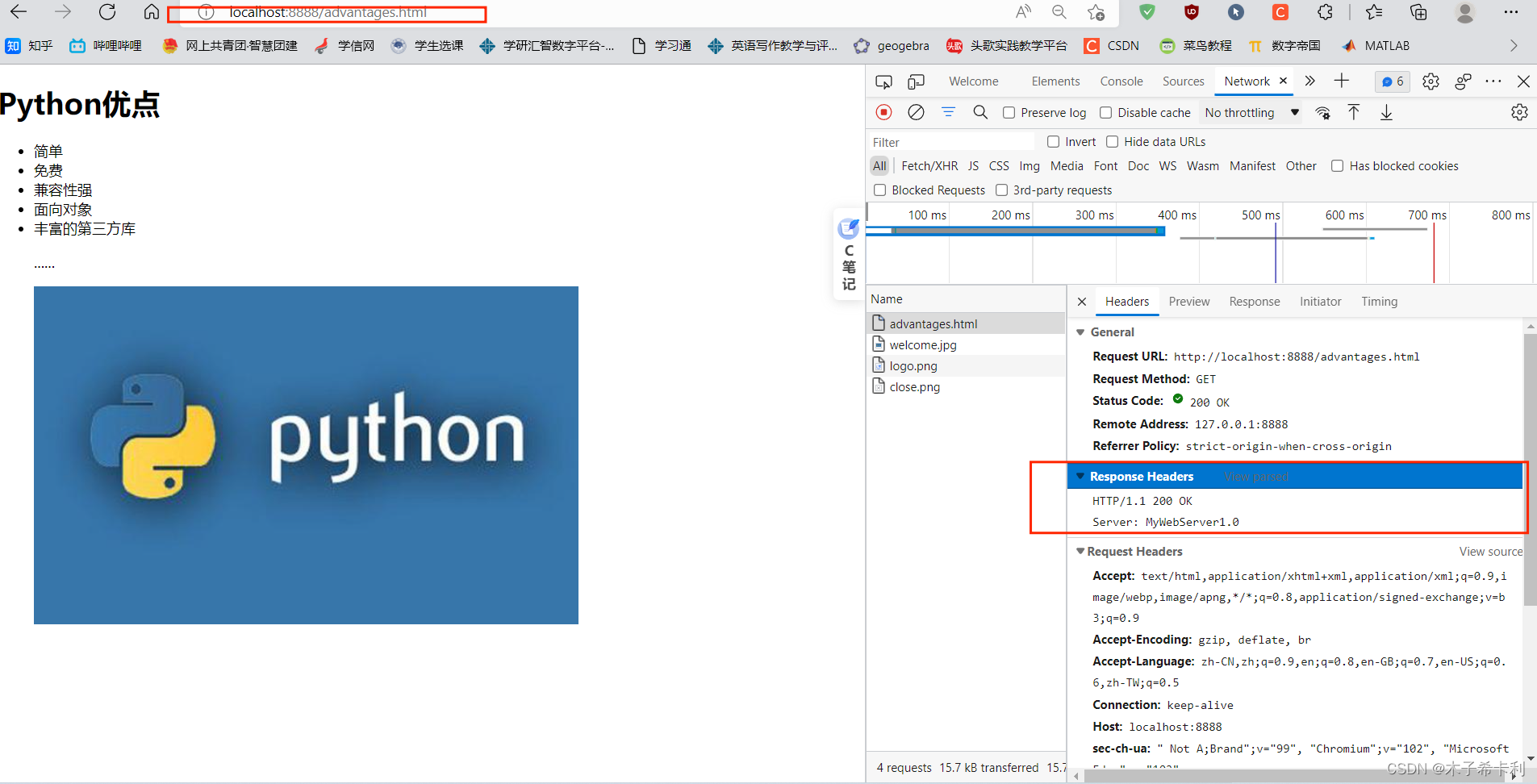Open the browser extensions puzzle icon
The width and height of the screenshot is (1537, 784).
[1325, 12]
